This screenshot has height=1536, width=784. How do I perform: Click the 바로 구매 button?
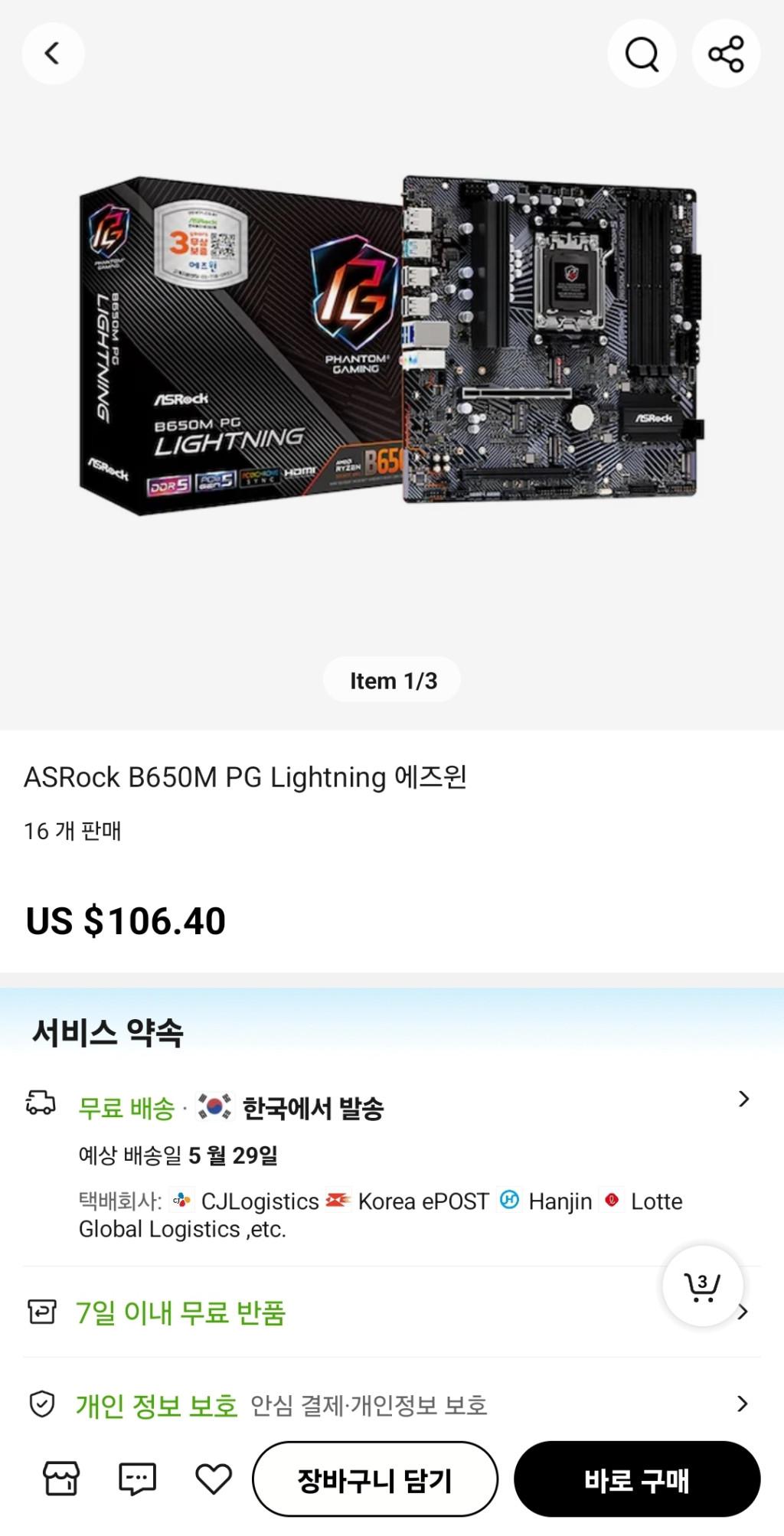637,1479
